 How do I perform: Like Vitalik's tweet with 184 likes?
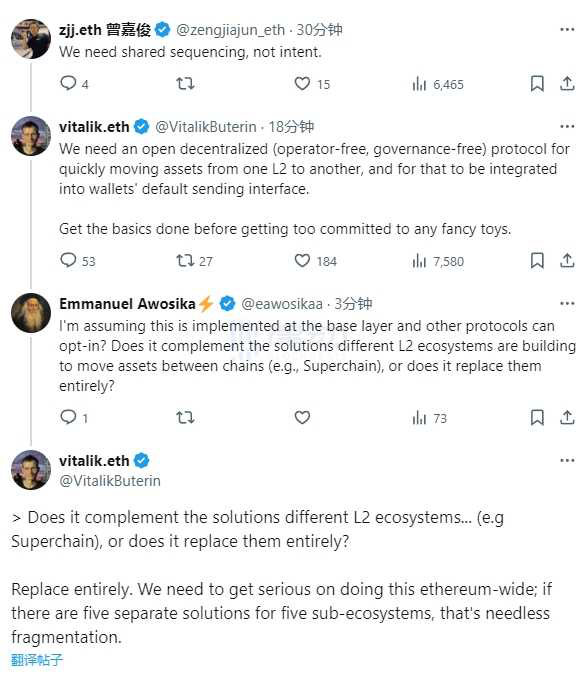click(315, 261)
